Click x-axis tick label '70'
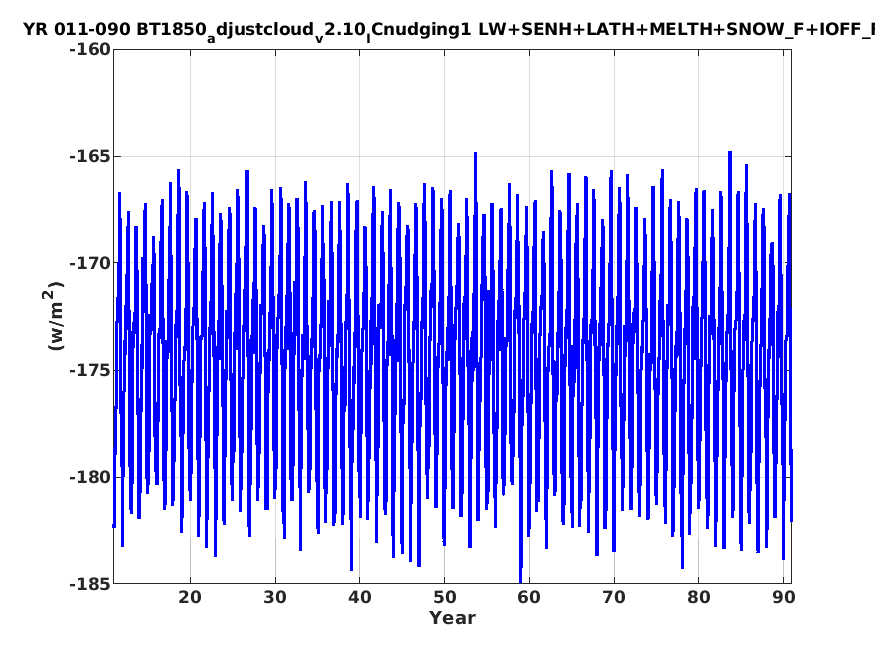The height and width of the screenshot is (656, 875). click(614, 597)
